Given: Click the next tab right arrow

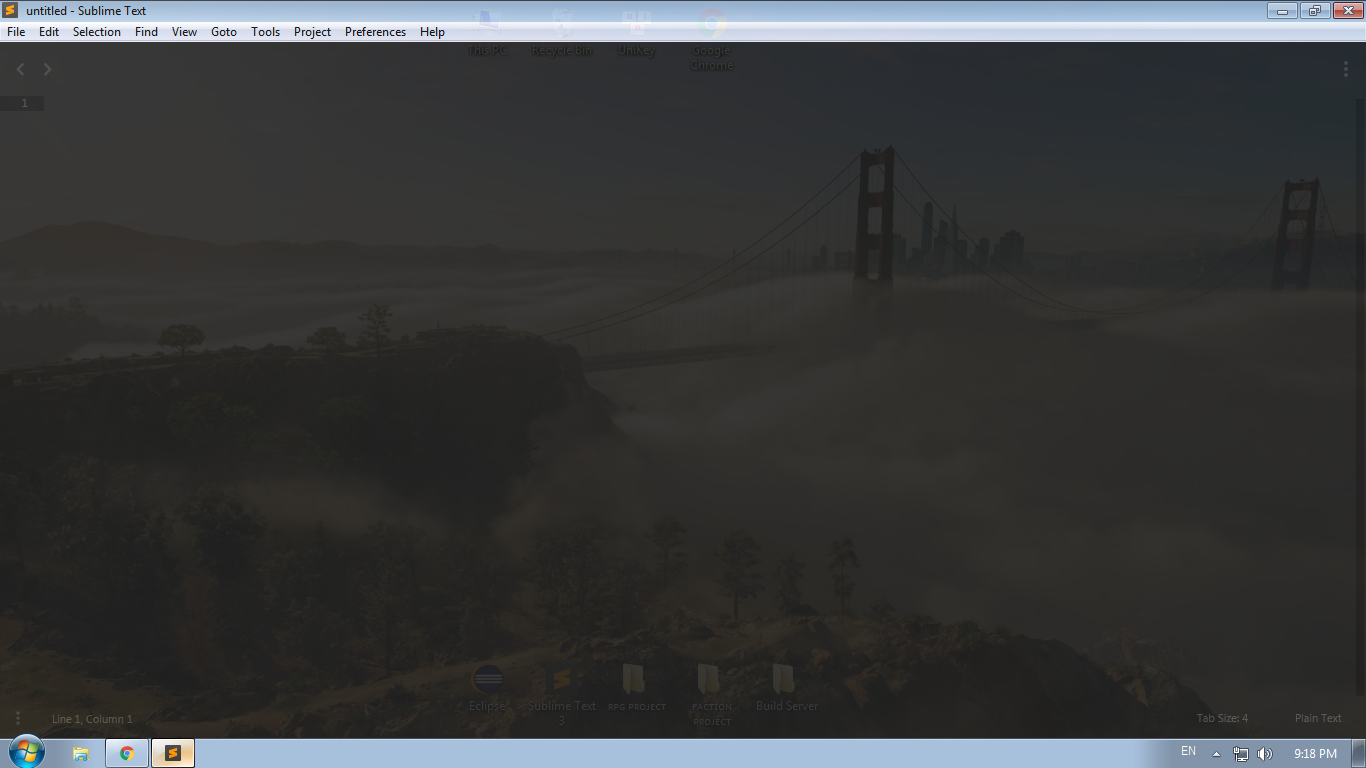Looking at the screenshot, I should pyautogui.click(x=47, y=69).
